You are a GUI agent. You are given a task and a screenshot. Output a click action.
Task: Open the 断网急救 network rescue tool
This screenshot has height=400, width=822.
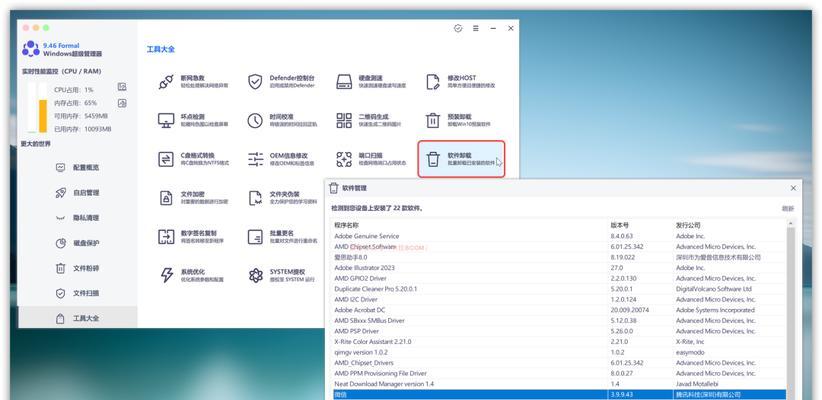193,82
